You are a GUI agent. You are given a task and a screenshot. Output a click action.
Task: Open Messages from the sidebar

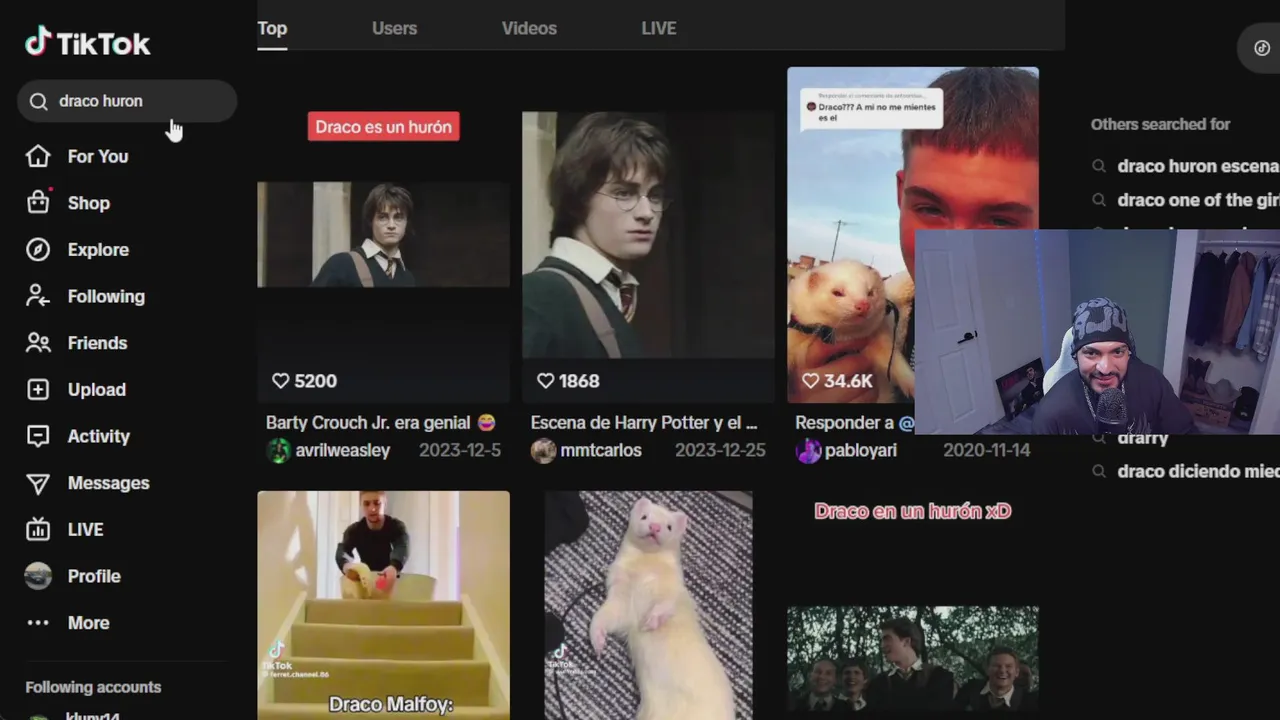tap(108, 483)
